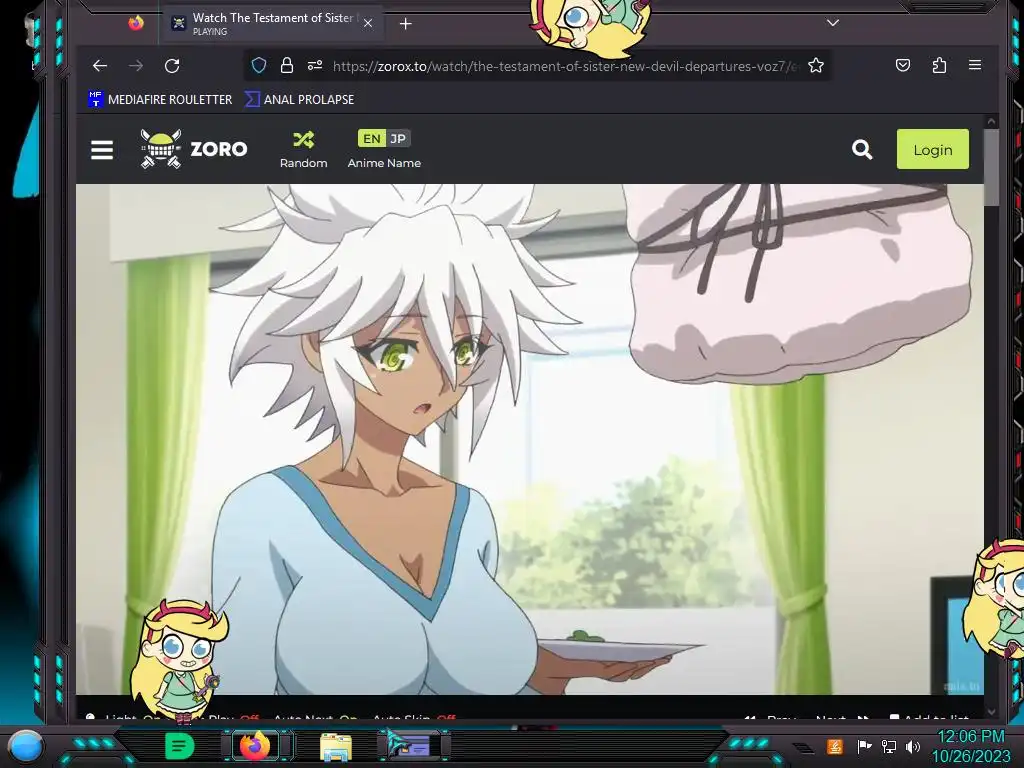The height and width of the screenshot is (768, 1024).
Task: Select Firefox in the taskbar
Action: coord(255,745)
